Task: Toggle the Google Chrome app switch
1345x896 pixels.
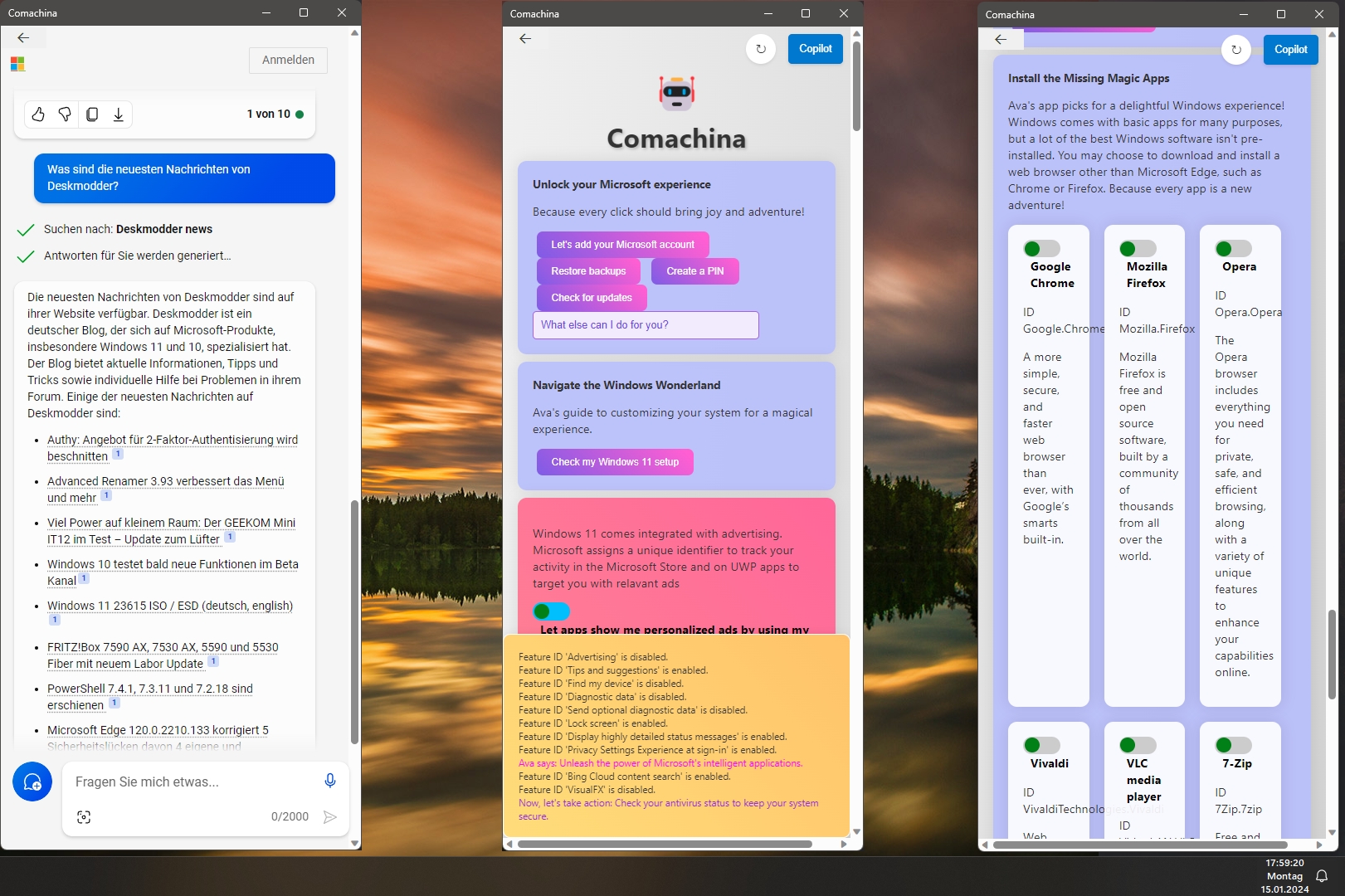Action: pos(1041,249)
